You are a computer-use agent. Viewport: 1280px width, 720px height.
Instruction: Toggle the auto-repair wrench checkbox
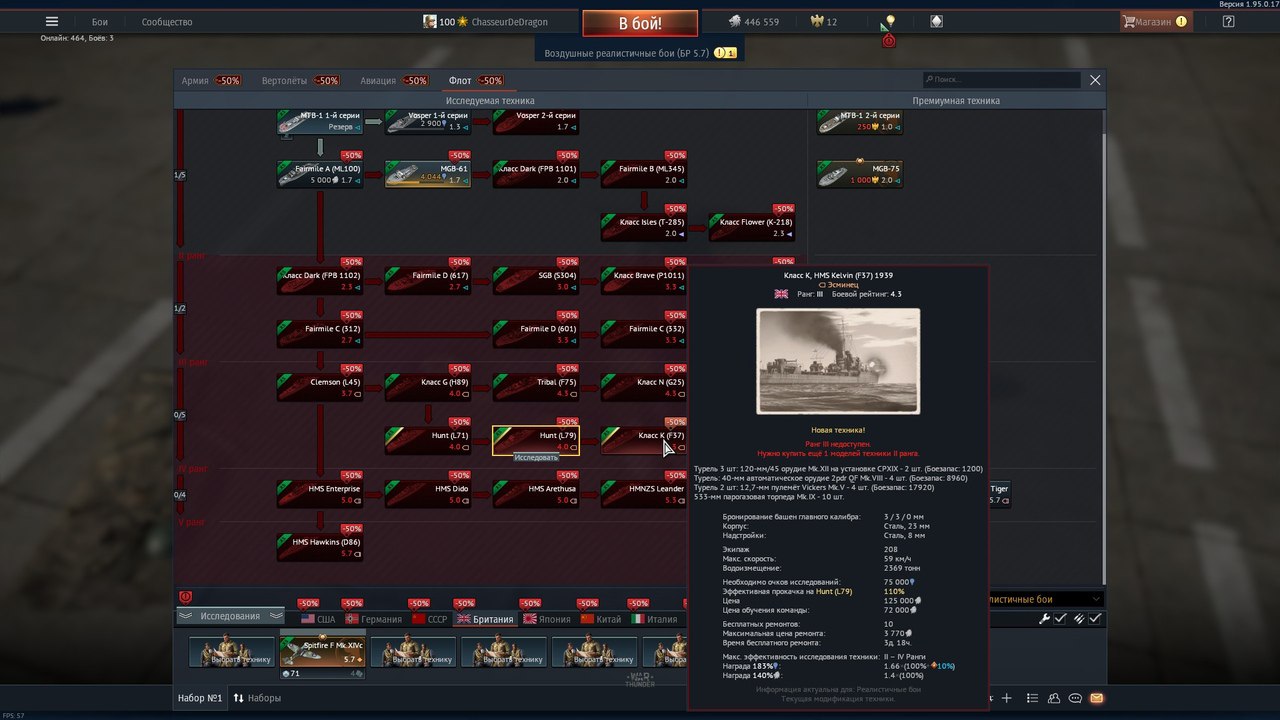tap(1060, 619)
